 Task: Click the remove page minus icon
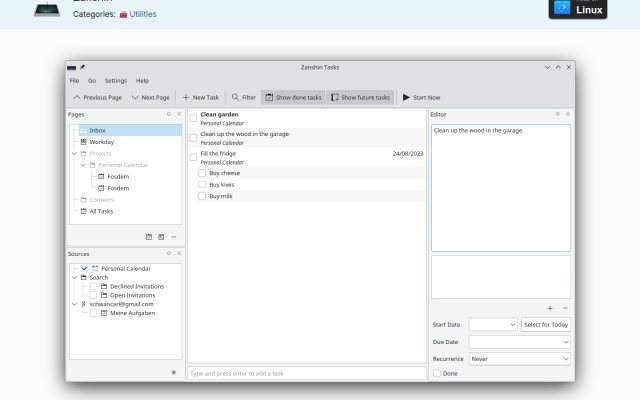(174, 237)
